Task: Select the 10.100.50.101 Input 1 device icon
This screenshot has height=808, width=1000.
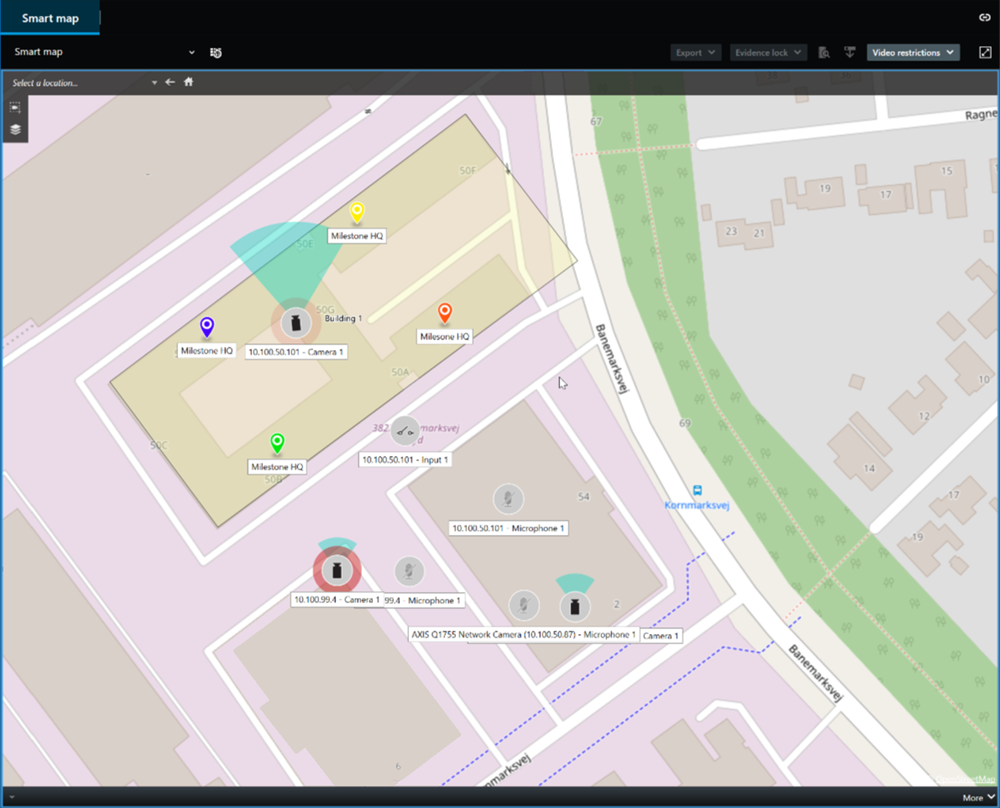Action: coord(404,431)
